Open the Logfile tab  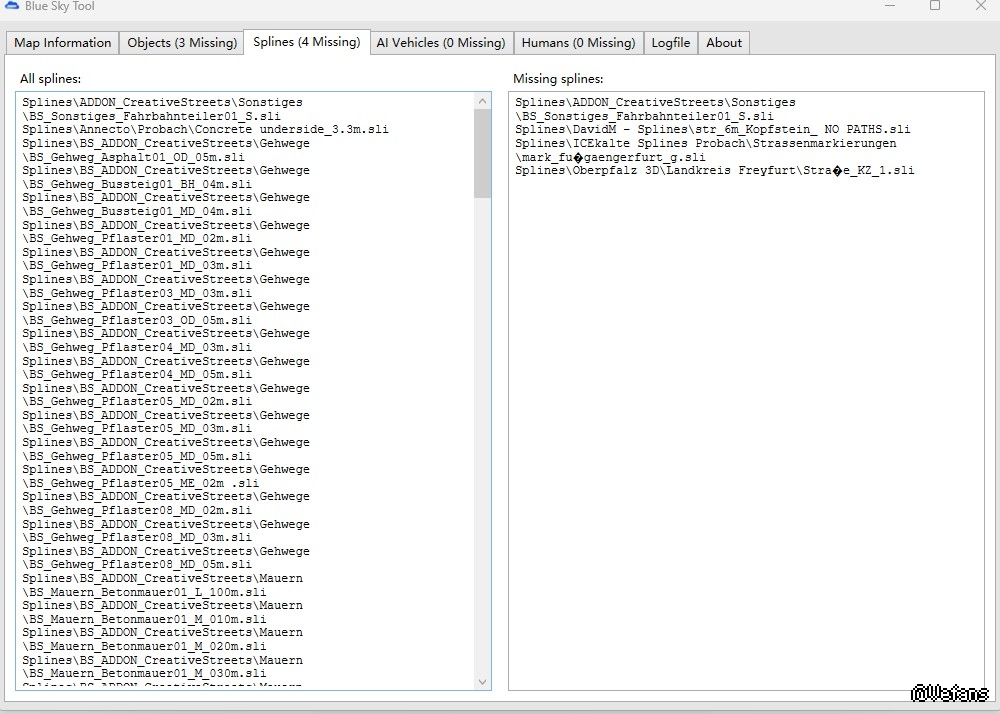pyautogui.click(x=671, y=43)
